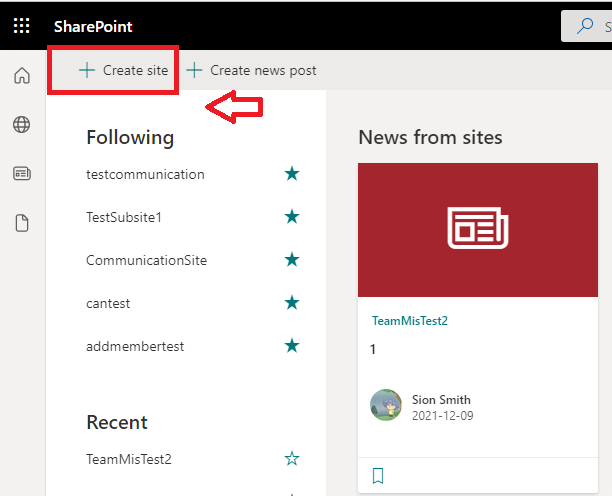Open TeamMisTest2 under Recent
The width and height of the screenshot is (612, 496).
pyautogui.click(x=129, y=459)
